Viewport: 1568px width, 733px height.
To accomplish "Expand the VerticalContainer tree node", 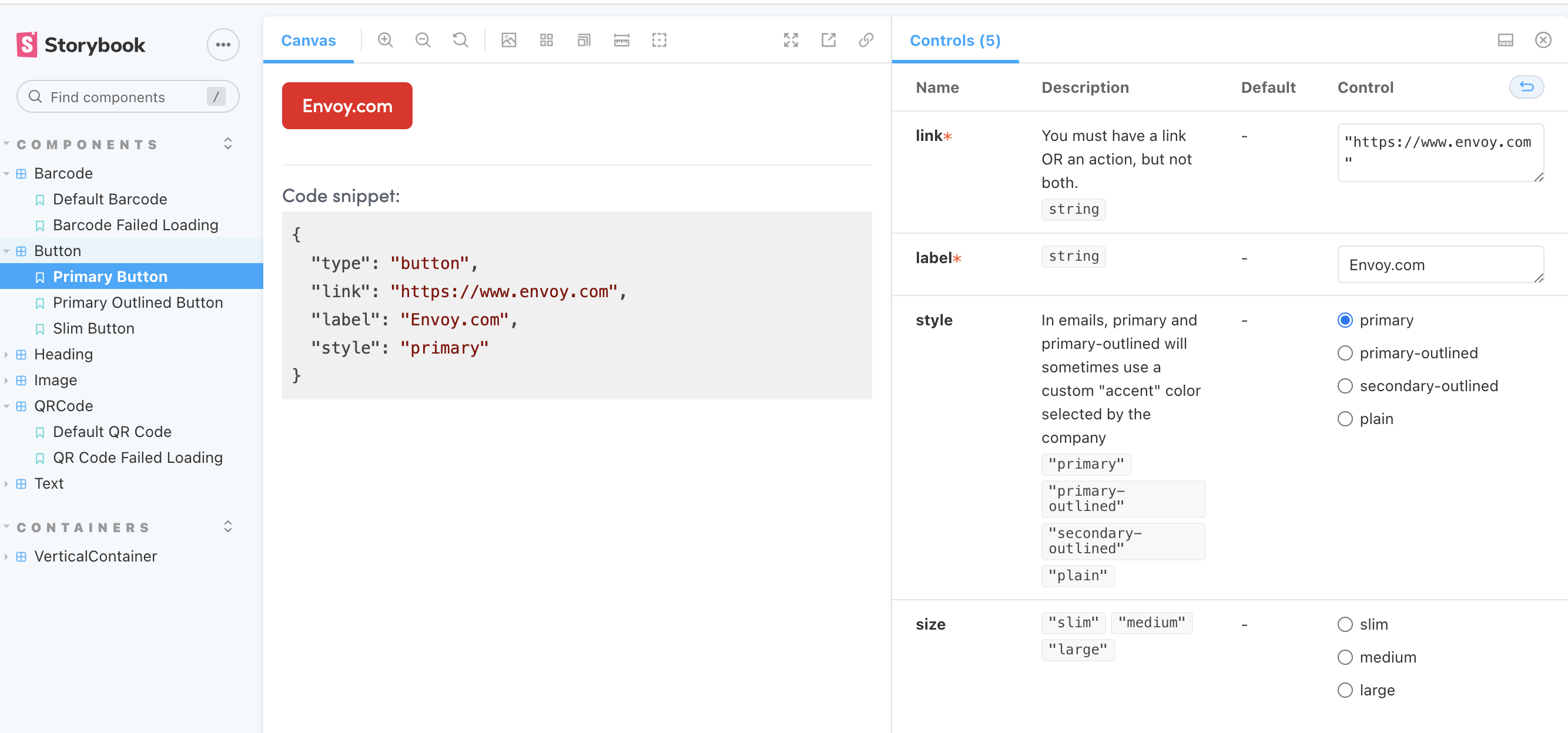I will point(6,557).
